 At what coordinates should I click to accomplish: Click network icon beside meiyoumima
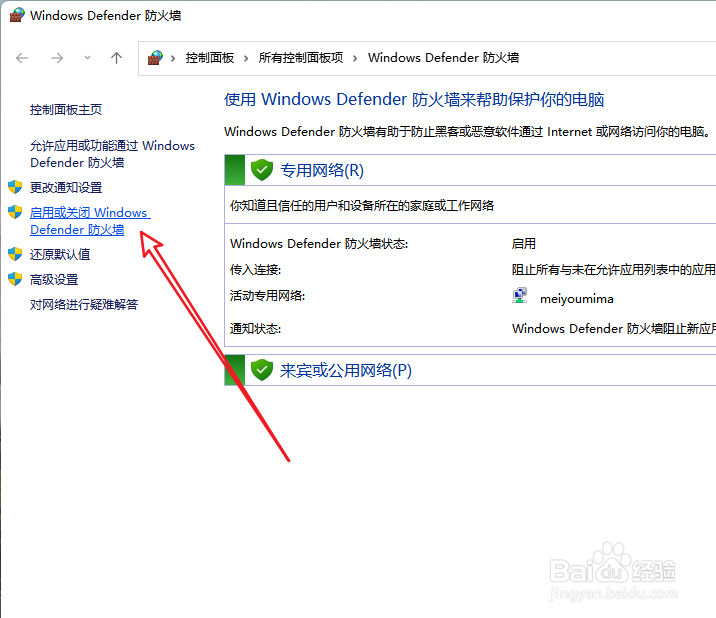[x=520, y=296]
